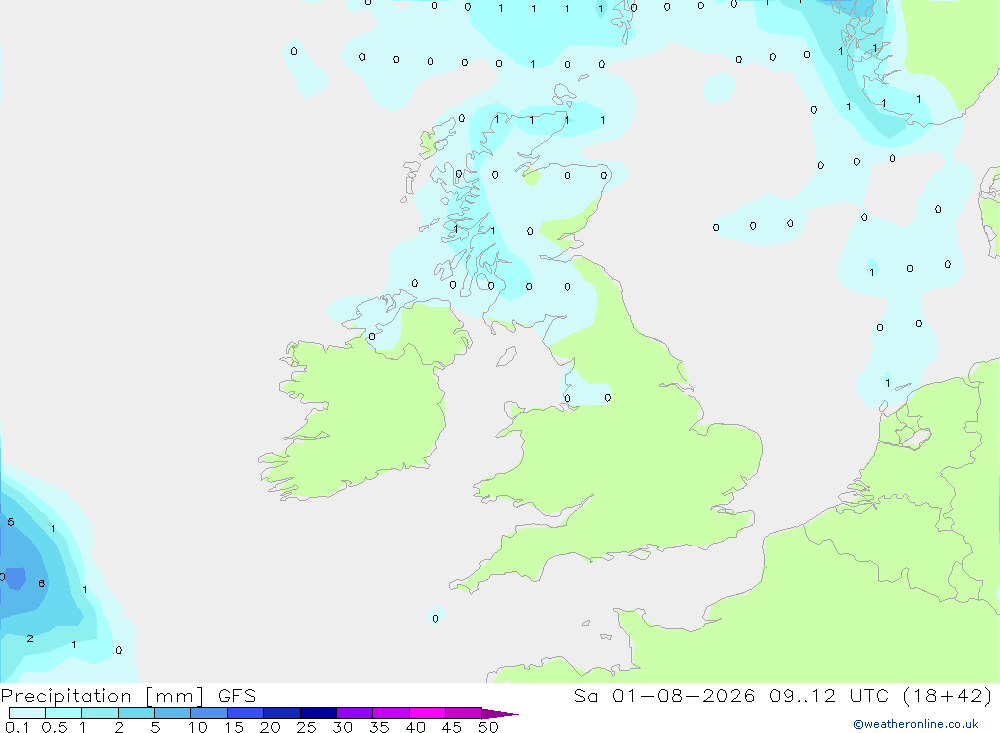Click legend scale label '40'
Viewport: 1000px width, 733px height.
416,727
